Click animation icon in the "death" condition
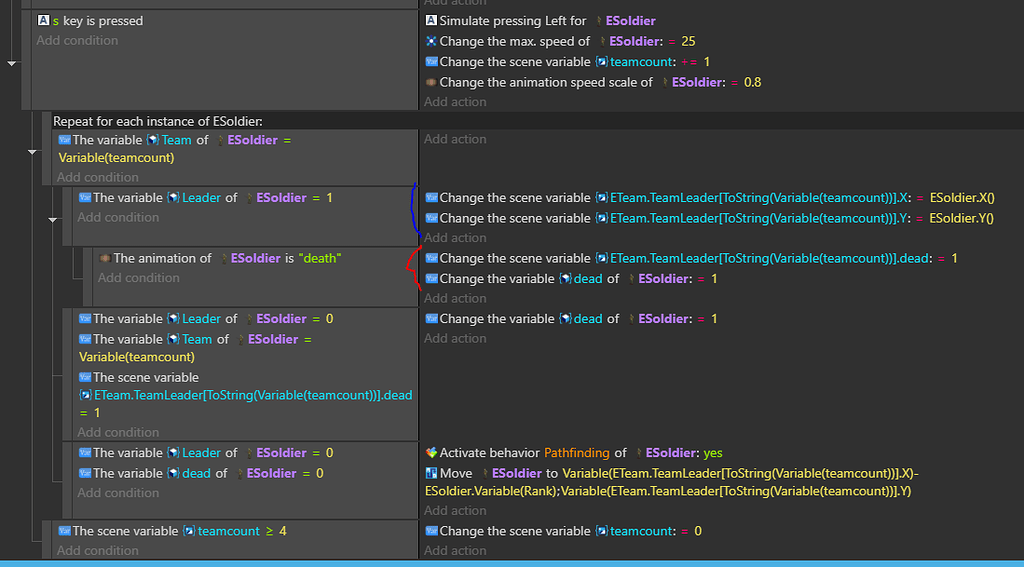1024x567 pixels. [104, 258]
